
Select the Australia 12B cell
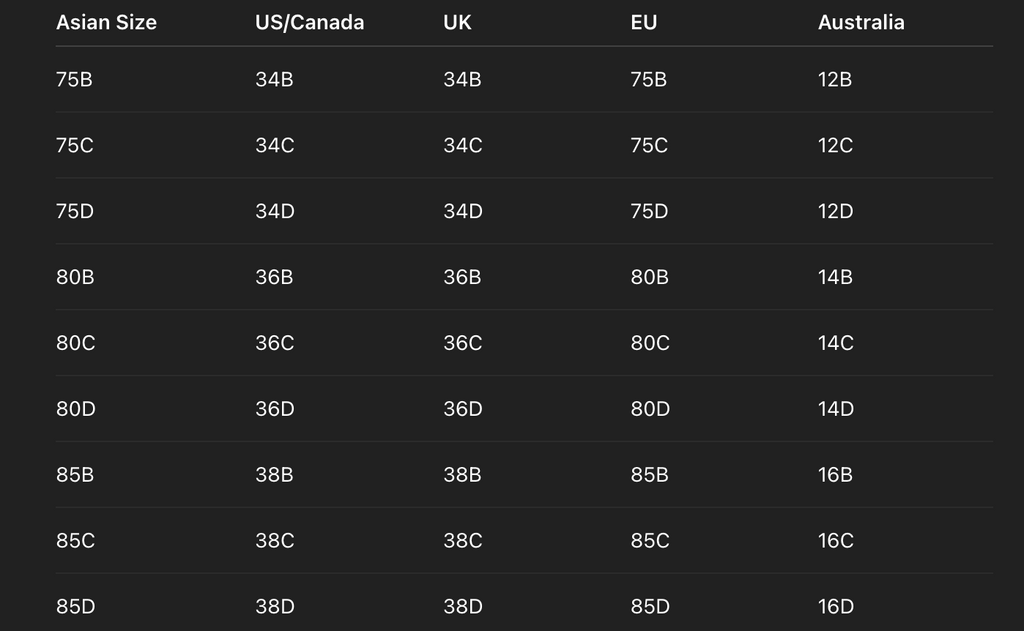click(x=835, y=80)
